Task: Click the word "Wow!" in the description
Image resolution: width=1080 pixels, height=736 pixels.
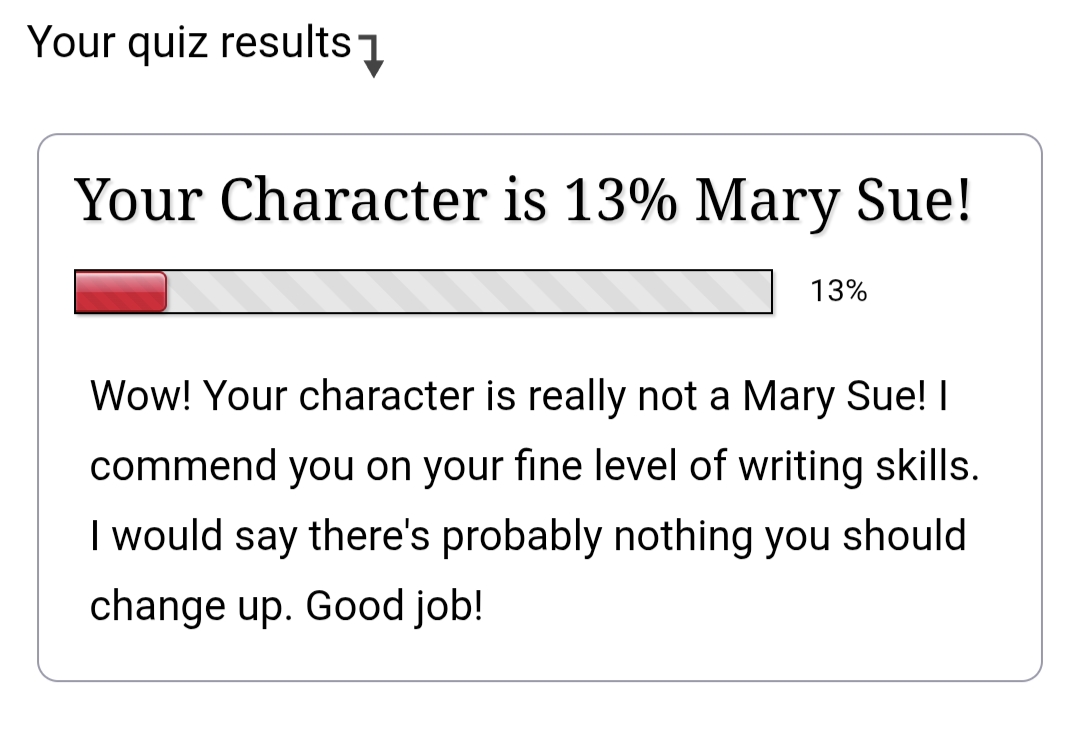Action: [140, 397]
